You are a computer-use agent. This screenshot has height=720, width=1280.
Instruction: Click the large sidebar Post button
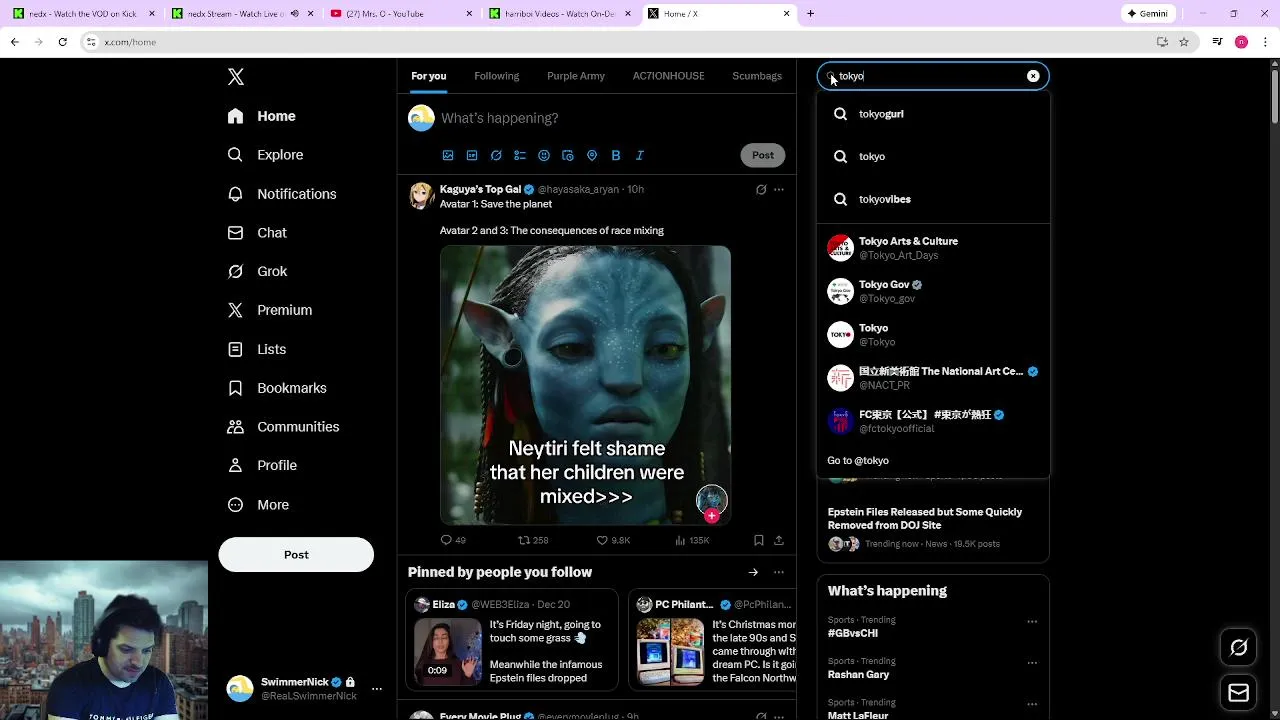click(296, 555)
